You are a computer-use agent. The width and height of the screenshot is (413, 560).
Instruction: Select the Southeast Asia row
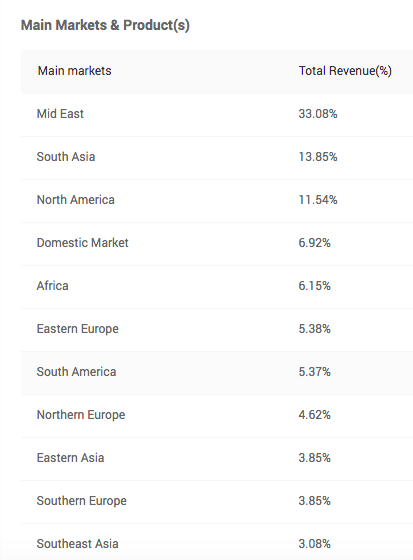coord(217,542)
